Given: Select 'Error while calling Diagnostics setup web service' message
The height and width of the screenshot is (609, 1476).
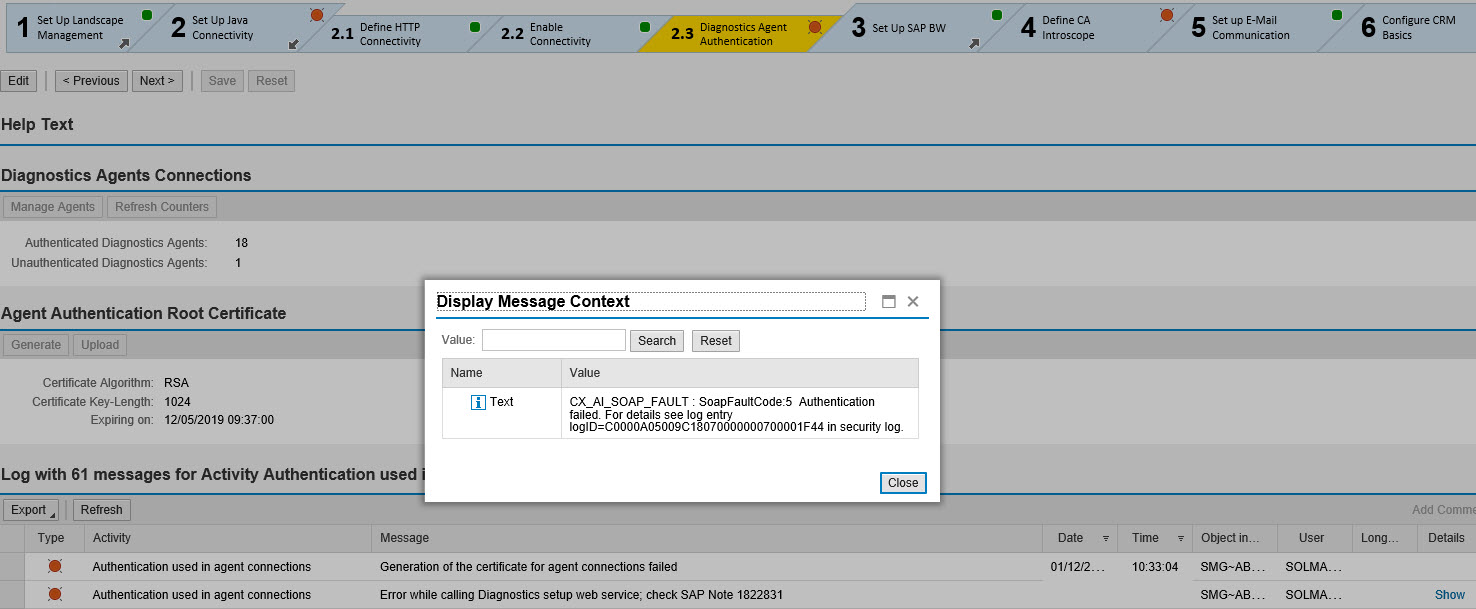Looking at the screenshot, I should pyautogui.click(x=581, y=595).
